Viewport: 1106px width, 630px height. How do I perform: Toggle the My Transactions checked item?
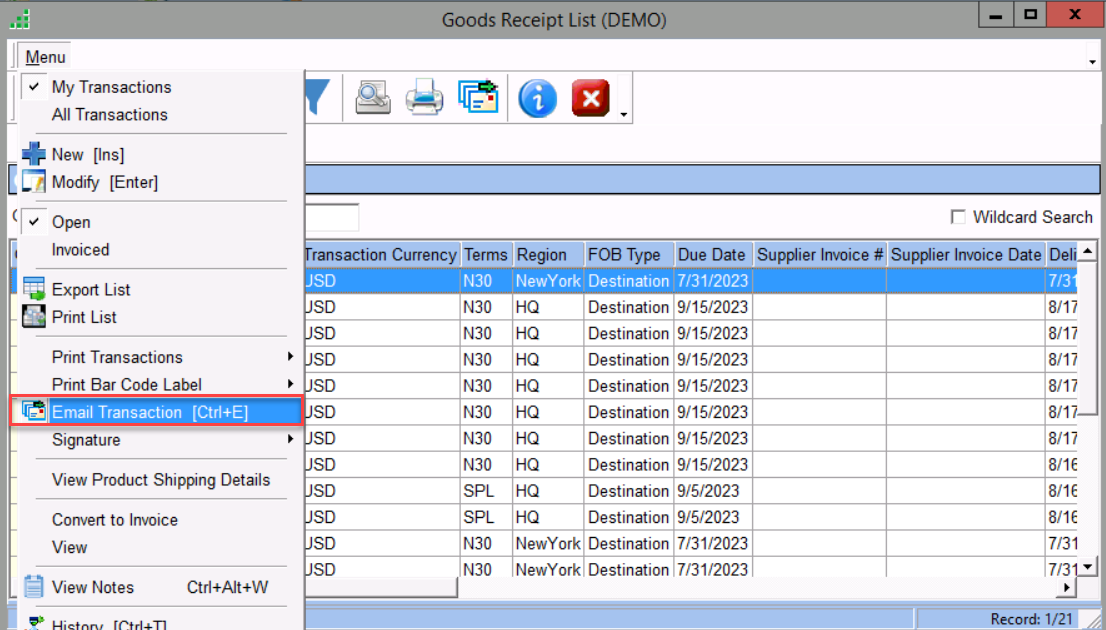pyautogui.click(x=111, y=87)
